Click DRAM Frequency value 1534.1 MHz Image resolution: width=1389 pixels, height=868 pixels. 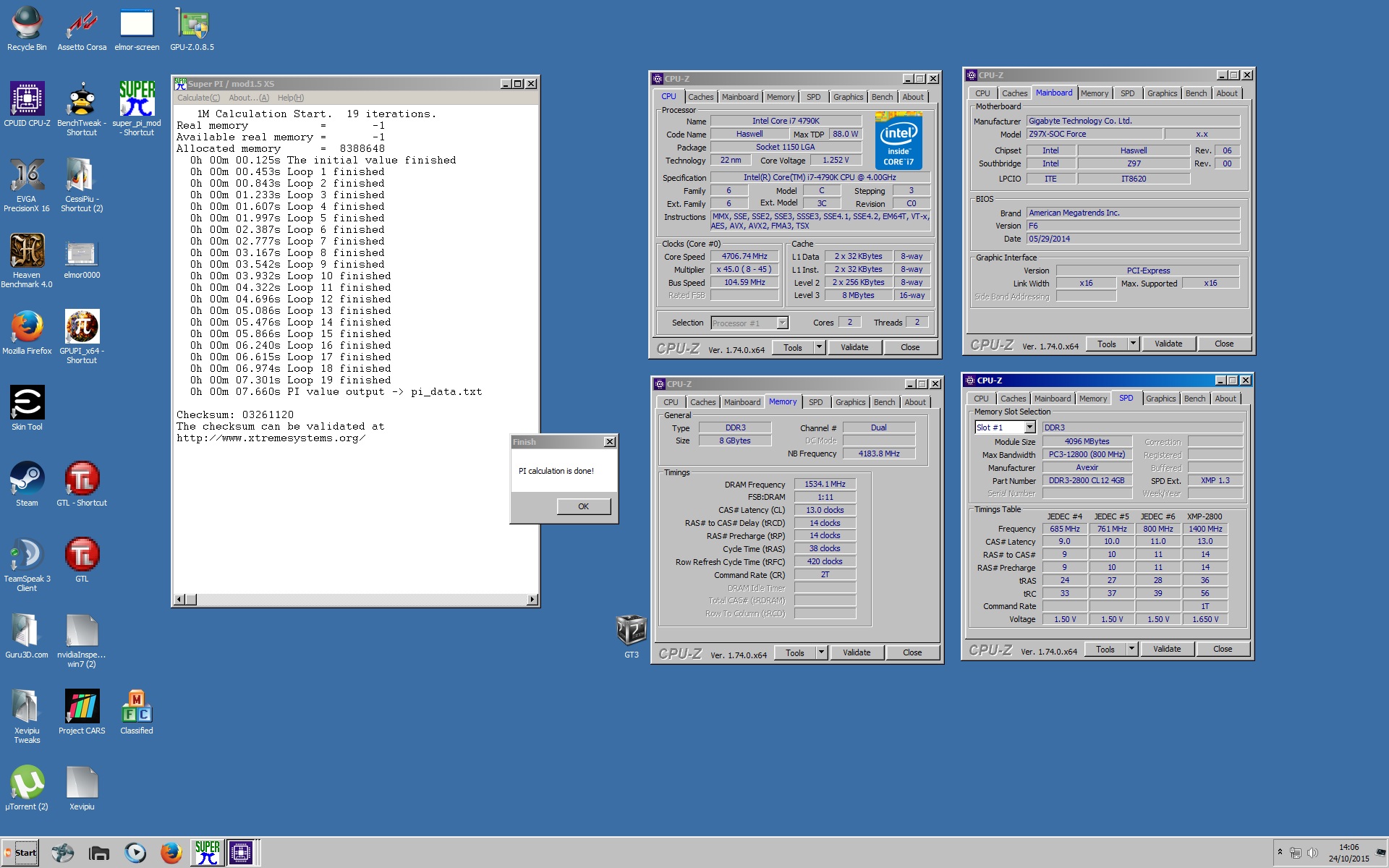tap(825, 484)
